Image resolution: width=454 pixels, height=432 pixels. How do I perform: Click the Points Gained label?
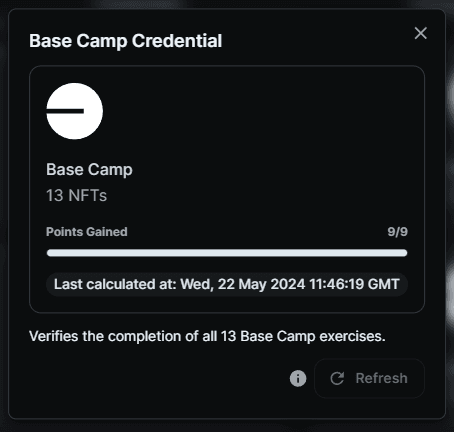(x=87, y=232)
